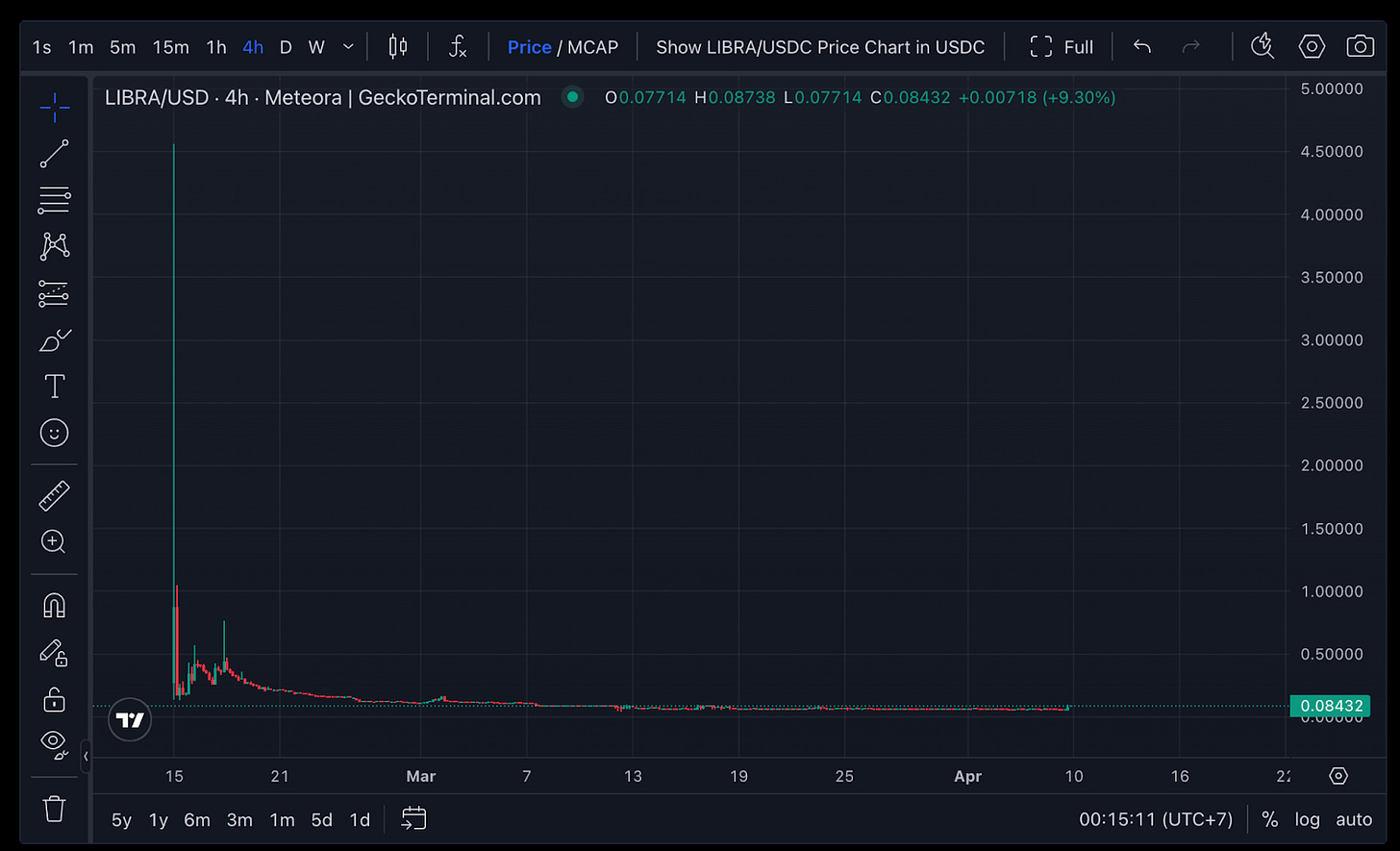The height and width of the screenshot is (851, 1400).
Task: Take a chart snapshot with the camera icon
Action: [x=1360, y=46]
